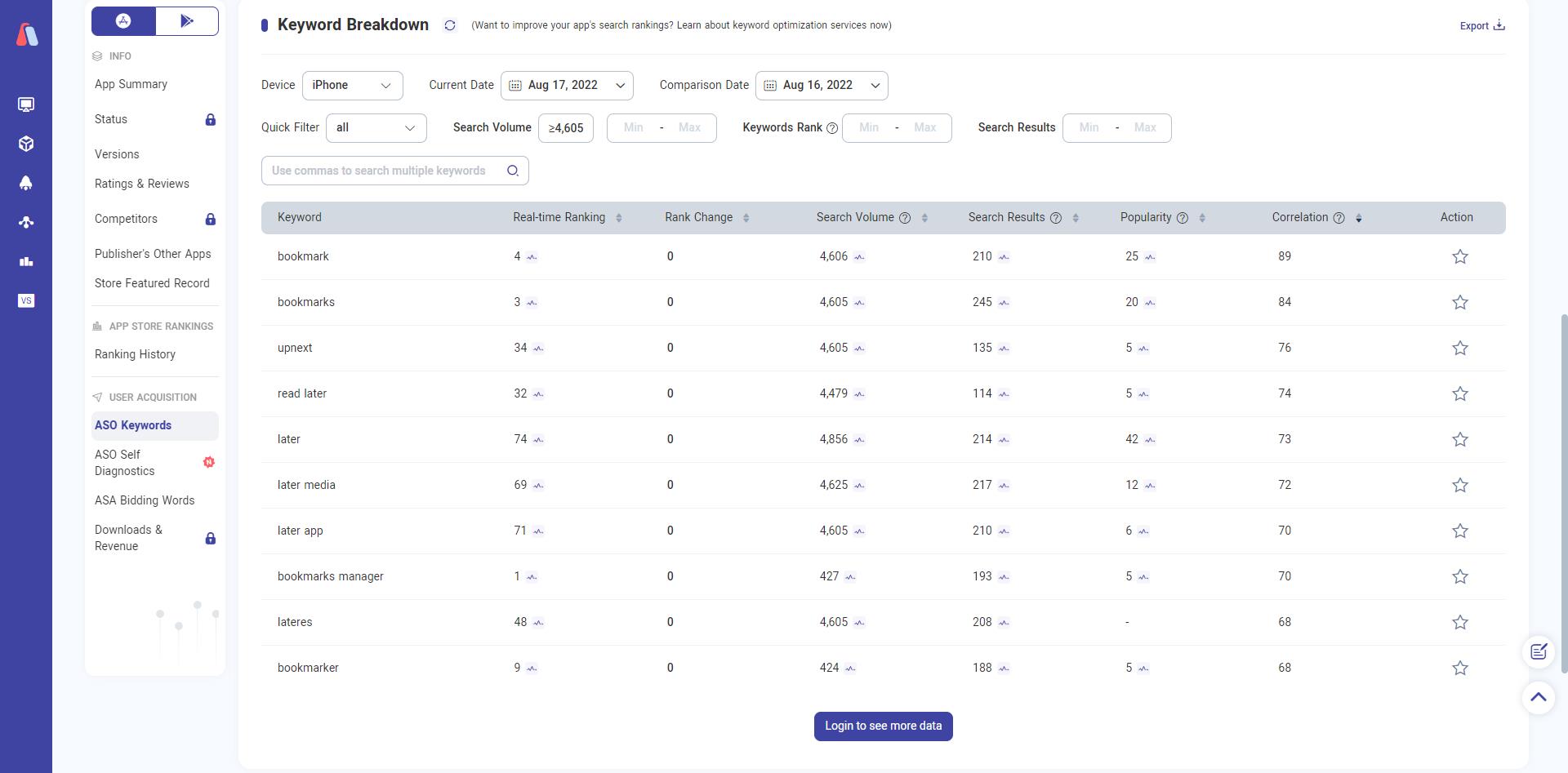Show Search Results column help icon

click(x=1056, y=218)
